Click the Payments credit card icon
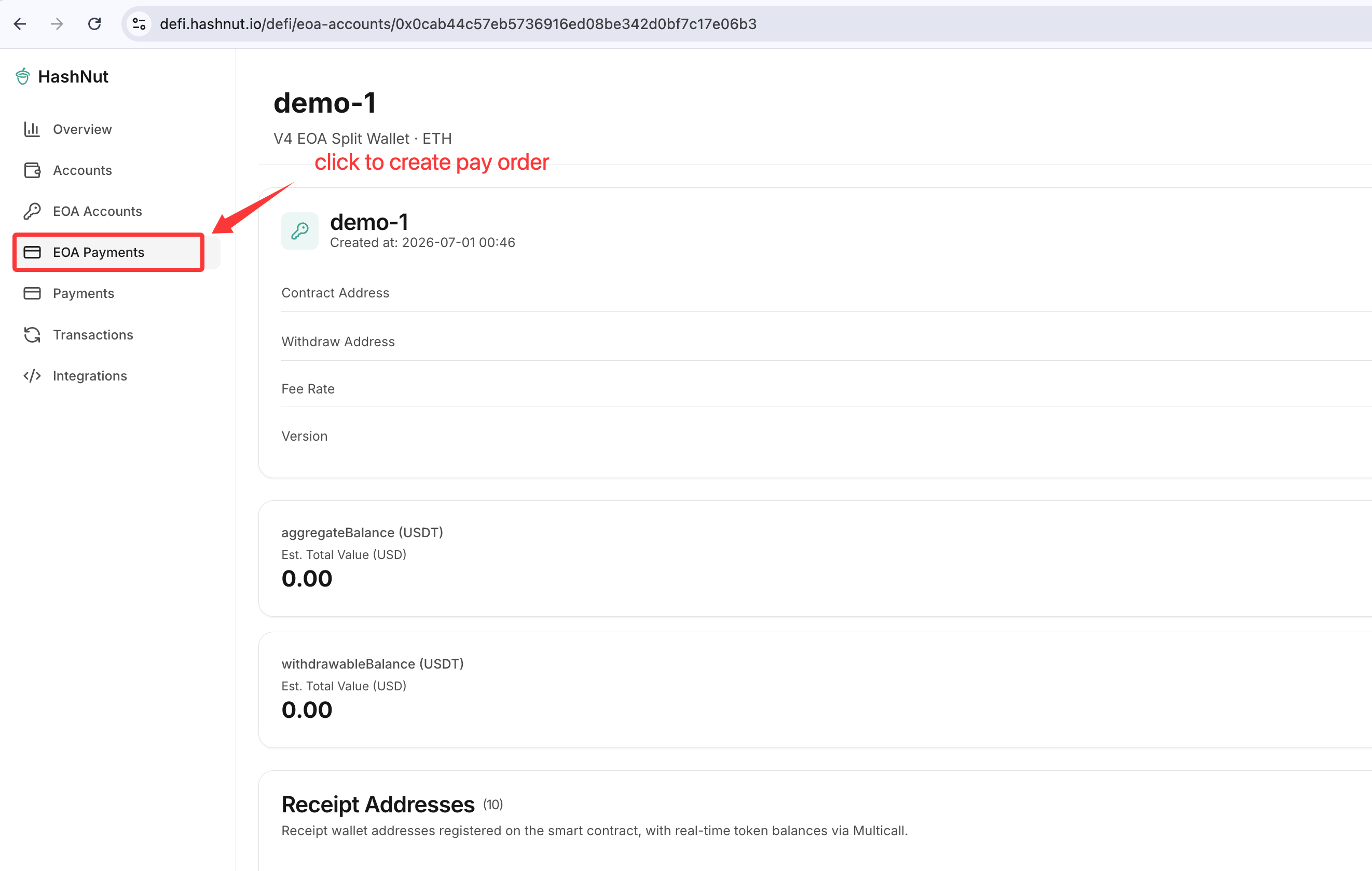The width and height of the screenshot is (1372, 871). tap(32, 294)
